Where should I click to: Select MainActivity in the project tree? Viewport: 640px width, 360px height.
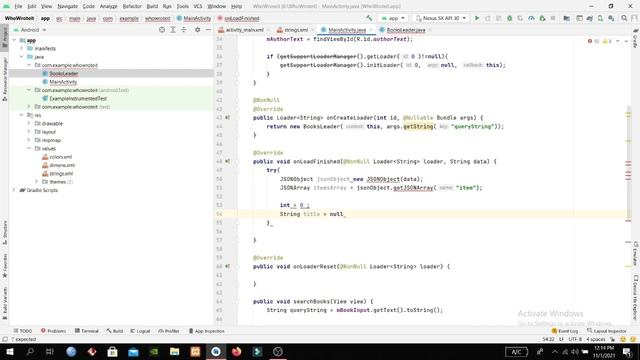click(63, 82)
